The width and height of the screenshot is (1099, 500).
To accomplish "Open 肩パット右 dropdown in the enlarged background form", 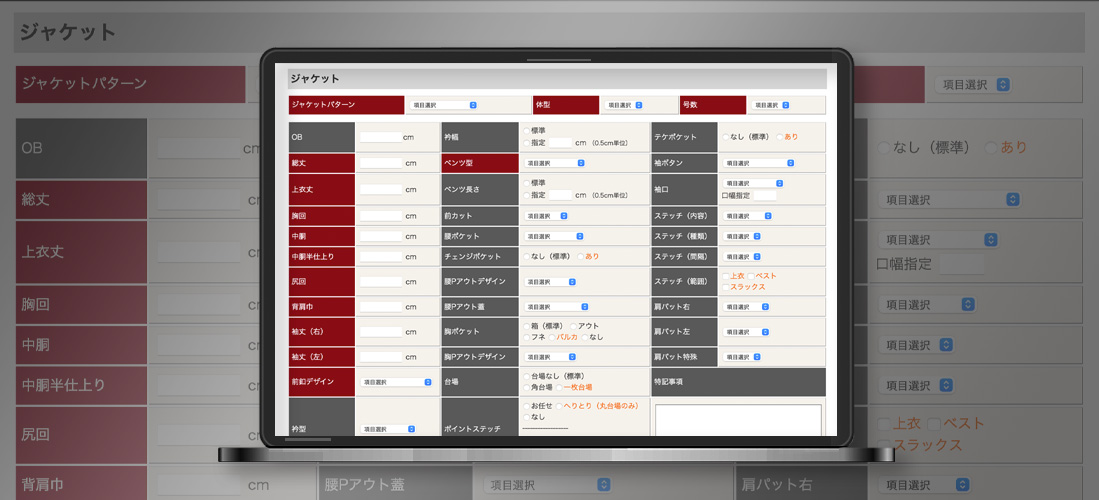I will [925, 485].
